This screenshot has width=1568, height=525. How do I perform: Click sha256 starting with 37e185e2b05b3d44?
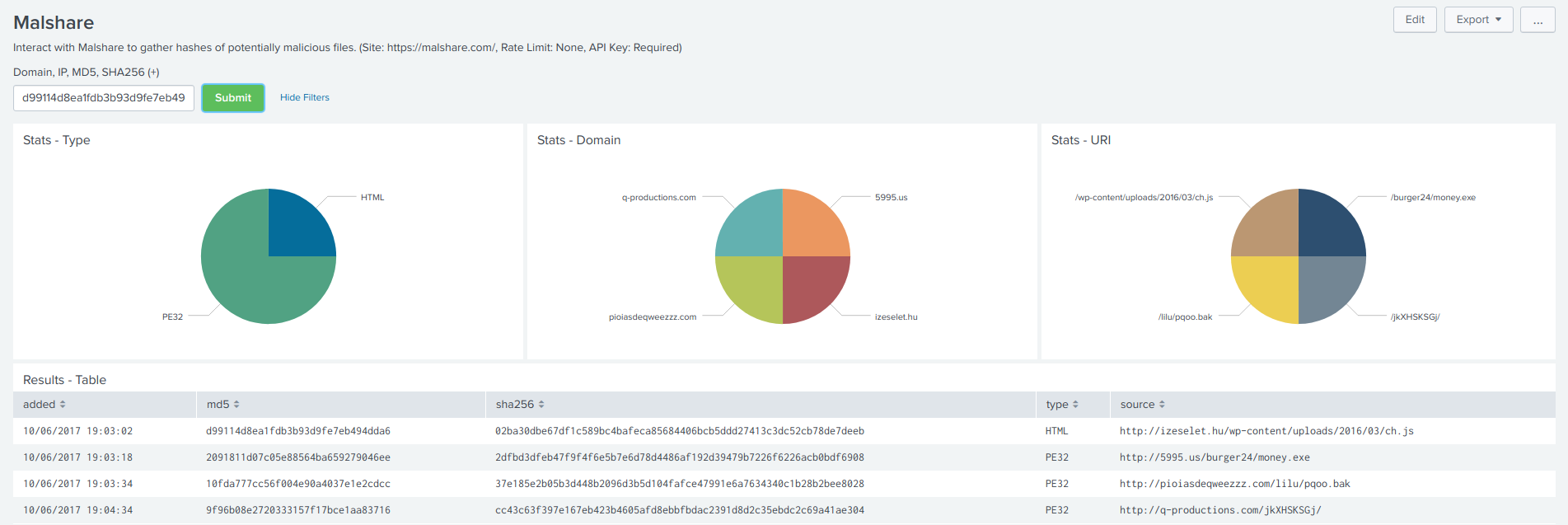680,484
